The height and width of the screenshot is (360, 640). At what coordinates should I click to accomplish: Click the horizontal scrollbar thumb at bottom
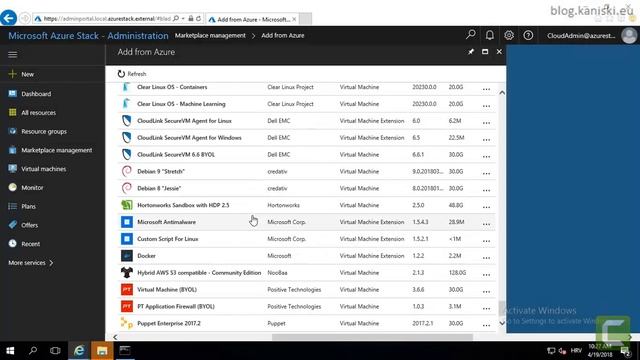pyautogui.click(x=372, y=337)
